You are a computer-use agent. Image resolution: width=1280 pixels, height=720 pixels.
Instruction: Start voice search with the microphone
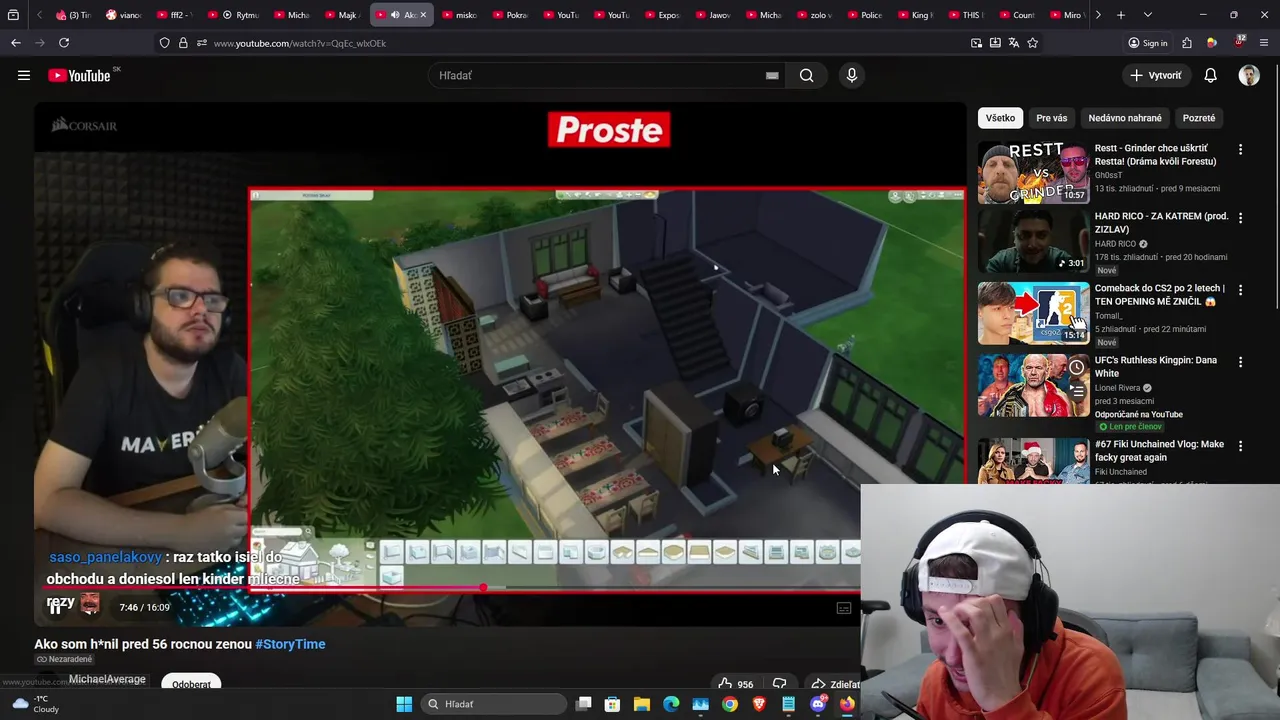(851, 75)
